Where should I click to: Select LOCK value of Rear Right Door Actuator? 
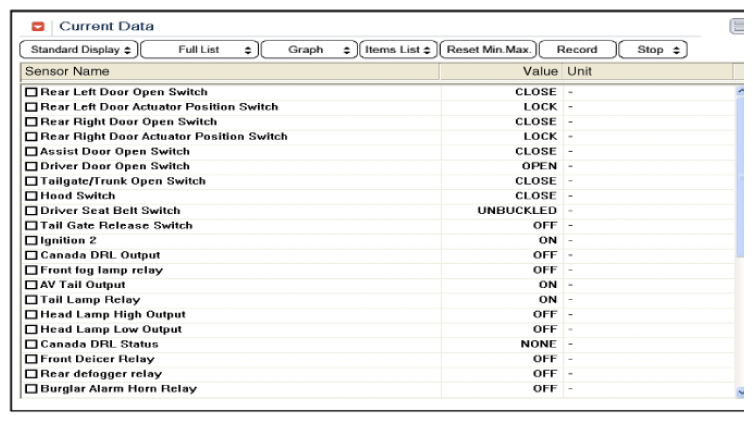click(x=540, y=136)
